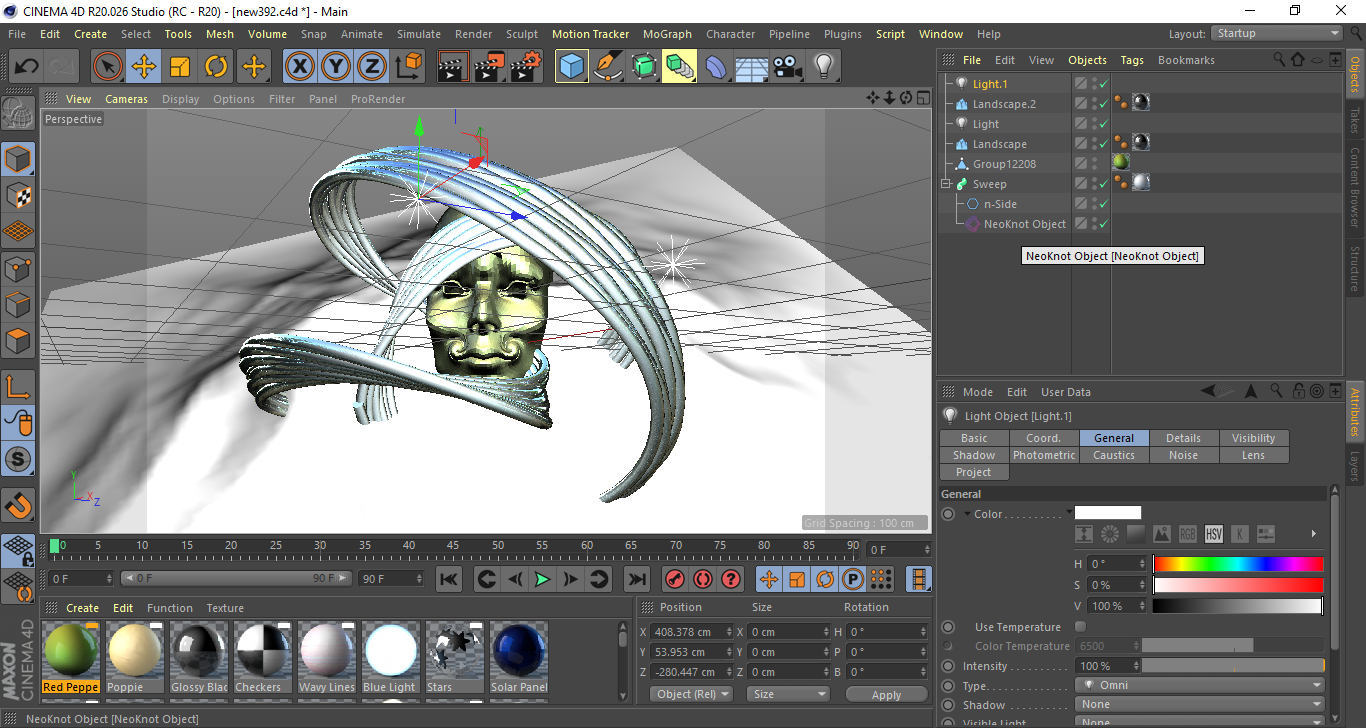The image size is (1366, 728).
Task: Switch to the Shadow tab
Action: click(974, 455)
